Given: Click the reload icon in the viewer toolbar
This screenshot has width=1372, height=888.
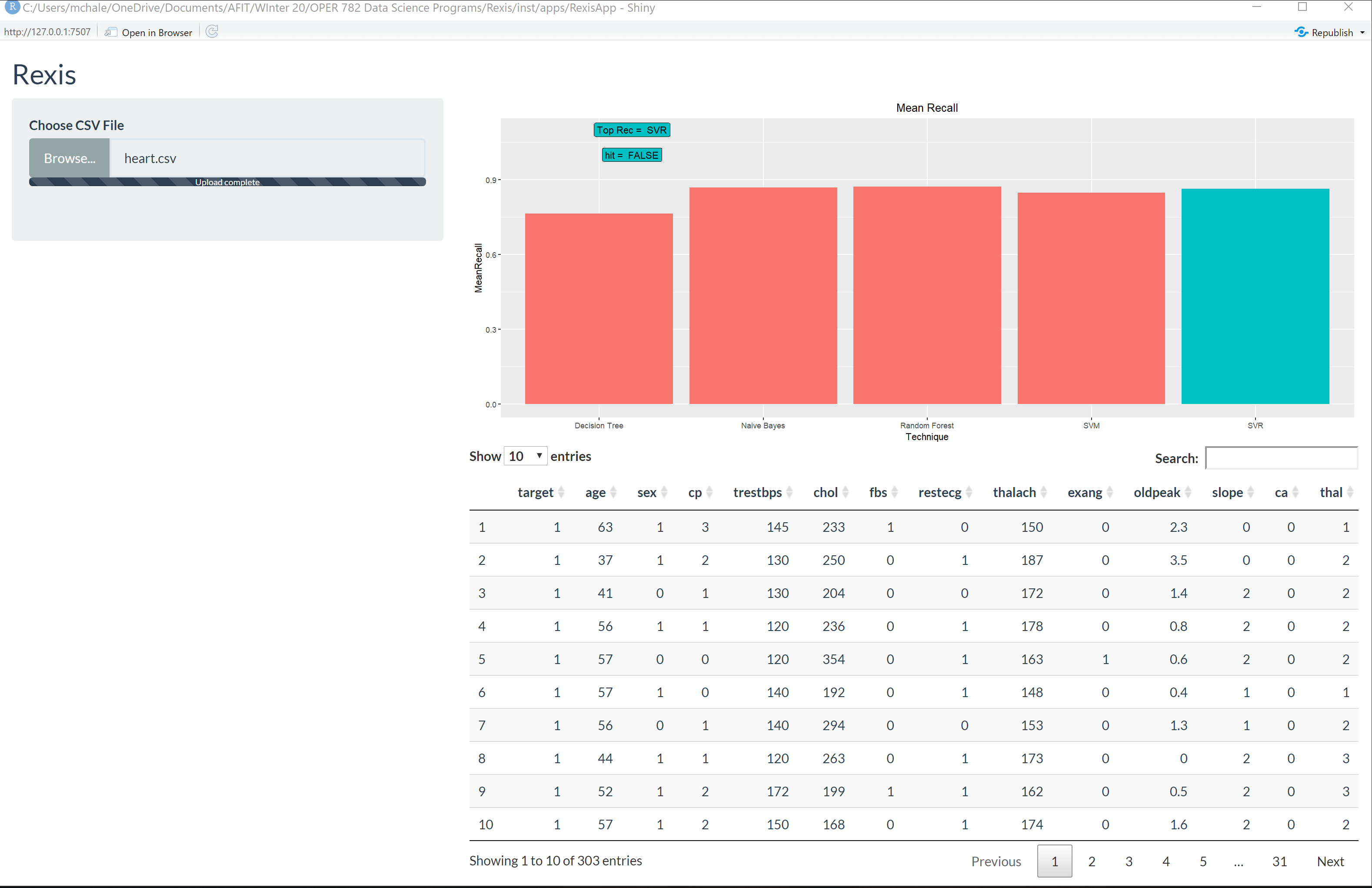Looking at the screenshot, I should [212, 32].
